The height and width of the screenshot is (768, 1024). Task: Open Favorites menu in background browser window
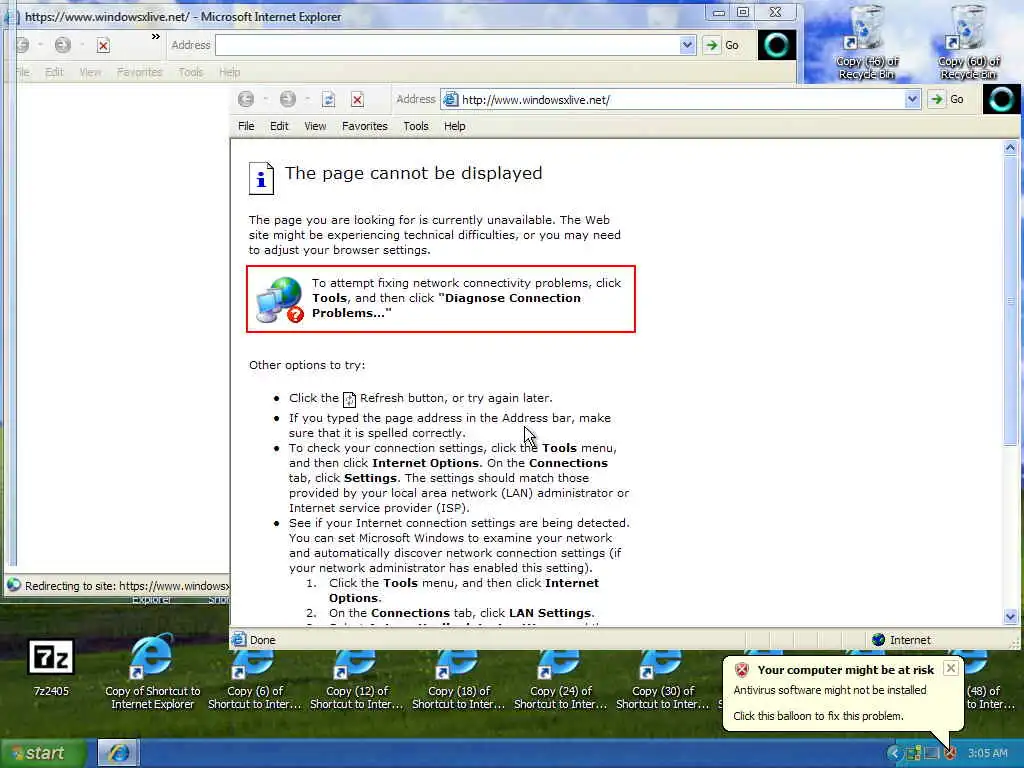139,72
